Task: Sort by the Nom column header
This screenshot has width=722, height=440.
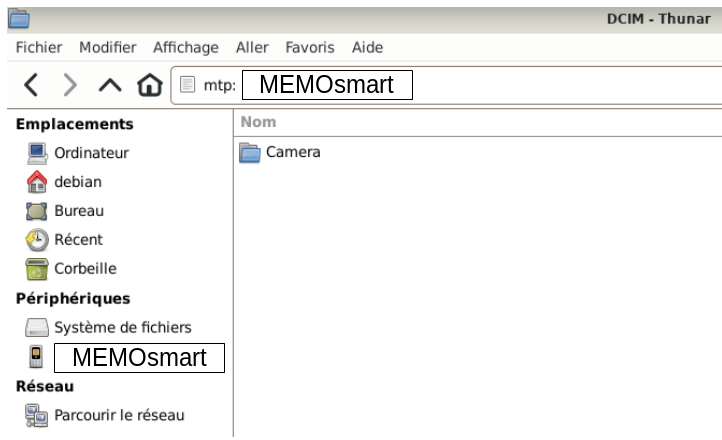Action: coord(477,122)
